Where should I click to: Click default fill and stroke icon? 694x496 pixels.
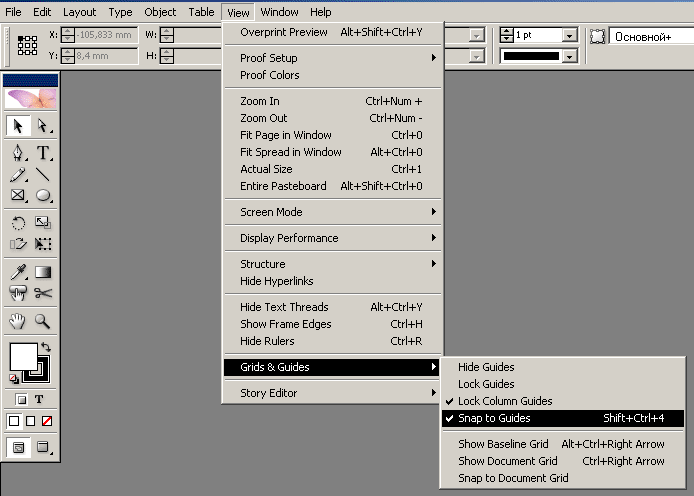click(x=14, y=379)
